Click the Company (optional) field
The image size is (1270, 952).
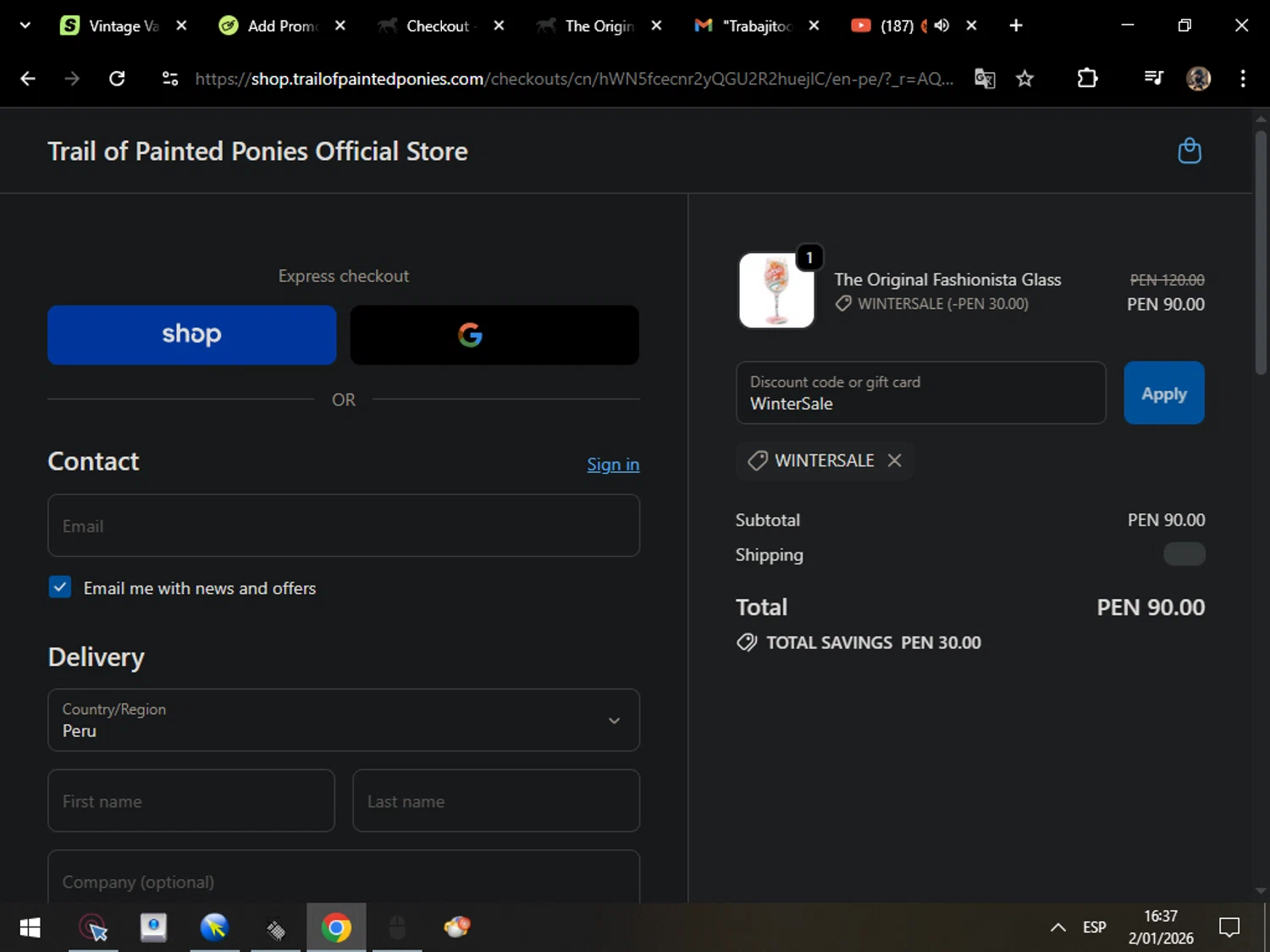click(344, 877)
